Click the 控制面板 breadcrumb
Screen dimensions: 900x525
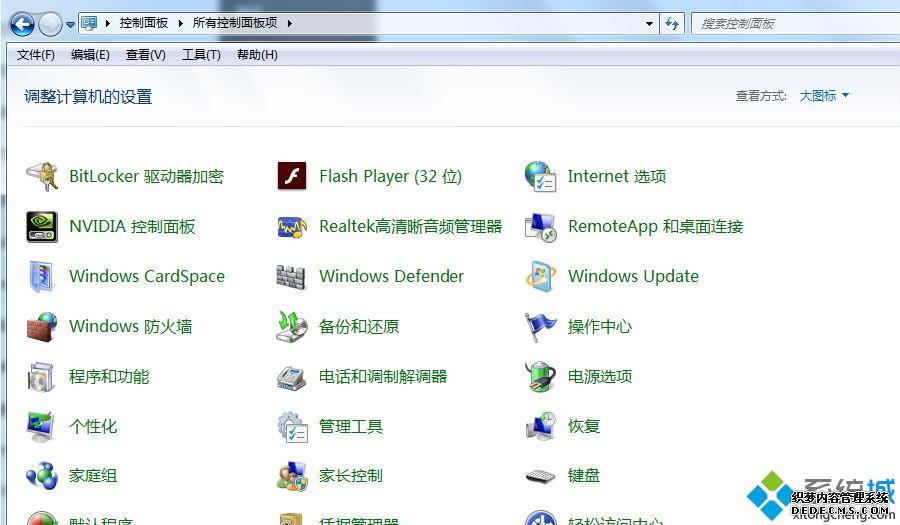pyautogui.click(x=143, y=23)
